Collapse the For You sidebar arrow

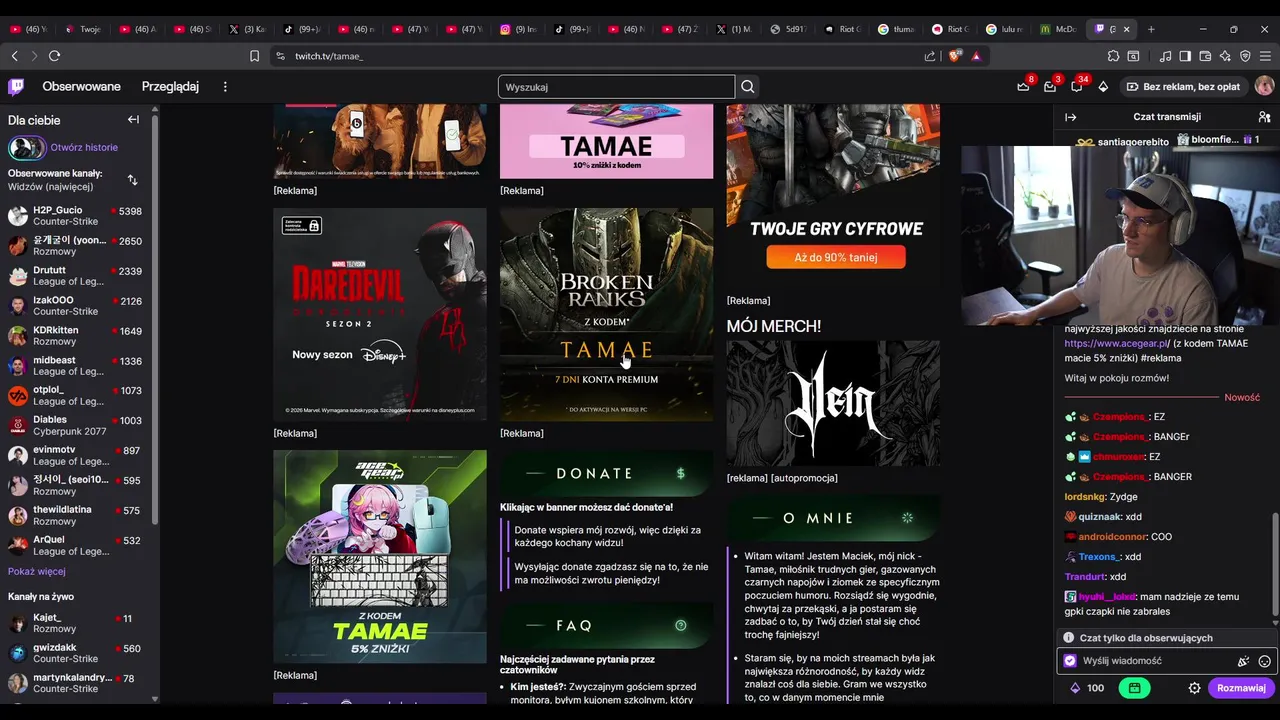click(133, 120)
